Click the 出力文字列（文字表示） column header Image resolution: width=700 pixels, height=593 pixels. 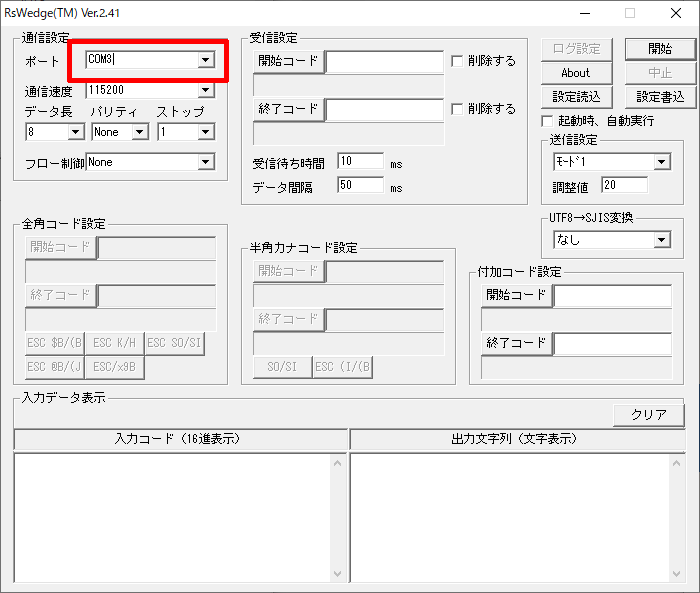click(517, 439)
